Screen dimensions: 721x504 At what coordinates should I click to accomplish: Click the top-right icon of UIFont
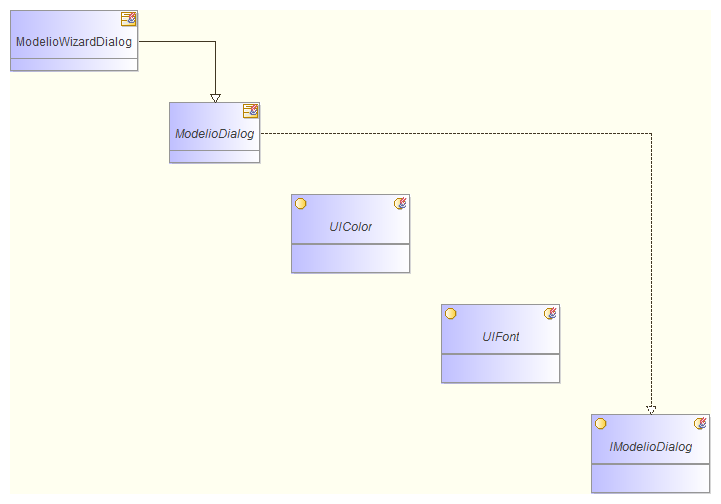point(550,313)
